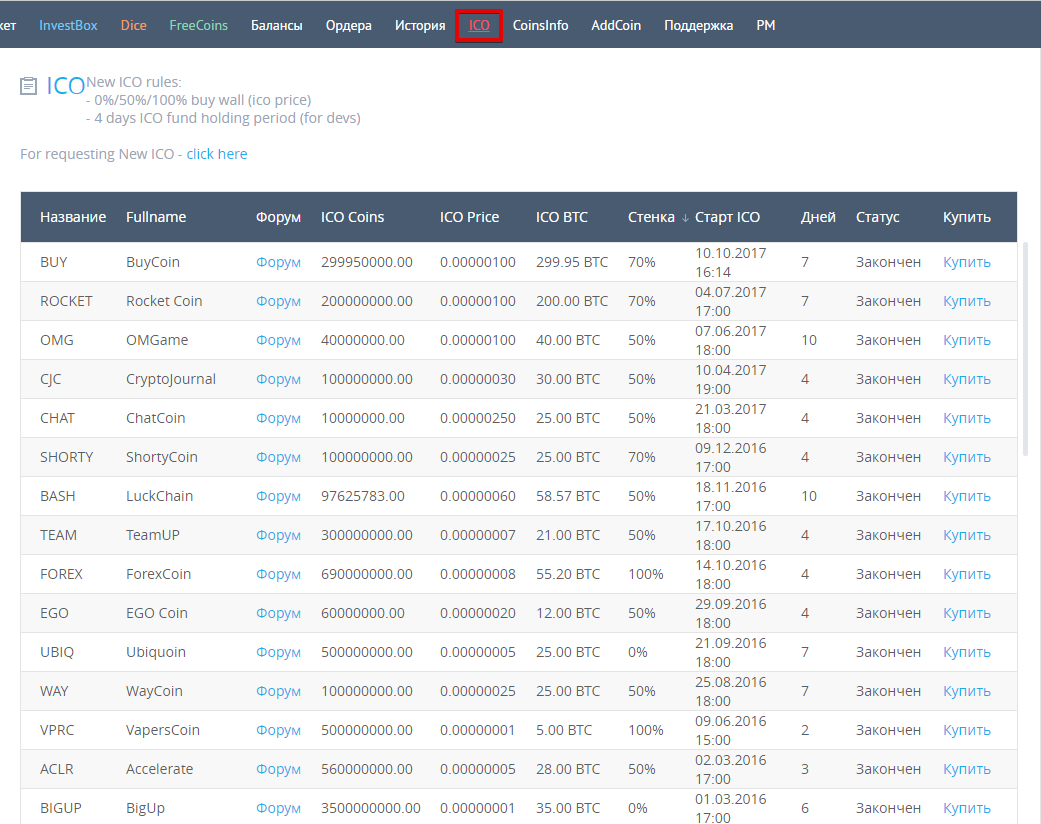Click Купить in the BIGUP row
This screenshot has width=1041, height=824.
tap(967, 808)
